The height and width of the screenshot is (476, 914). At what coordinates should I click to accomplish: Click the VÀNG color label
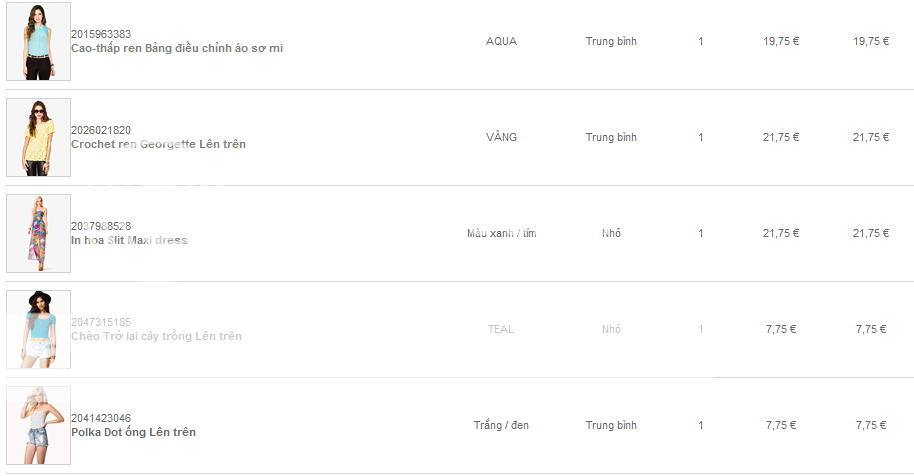(501, 137)
